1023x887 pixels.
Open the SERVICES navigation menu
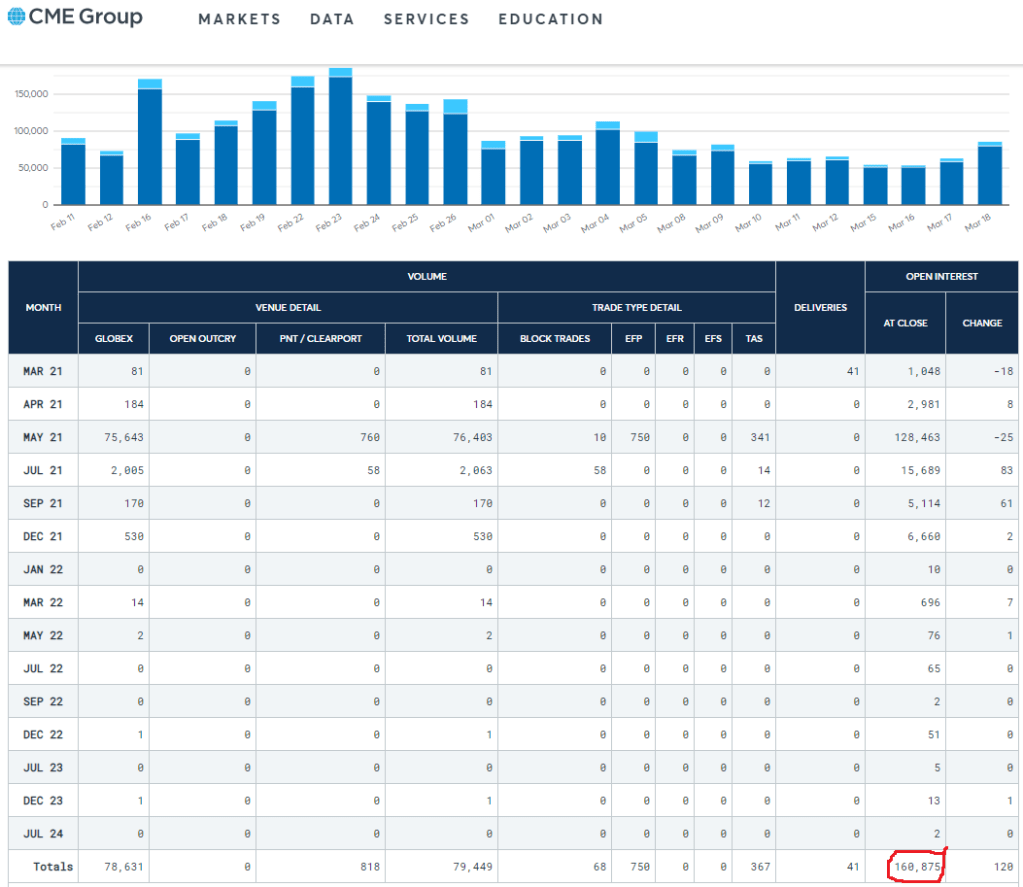(x=426, y=19)
